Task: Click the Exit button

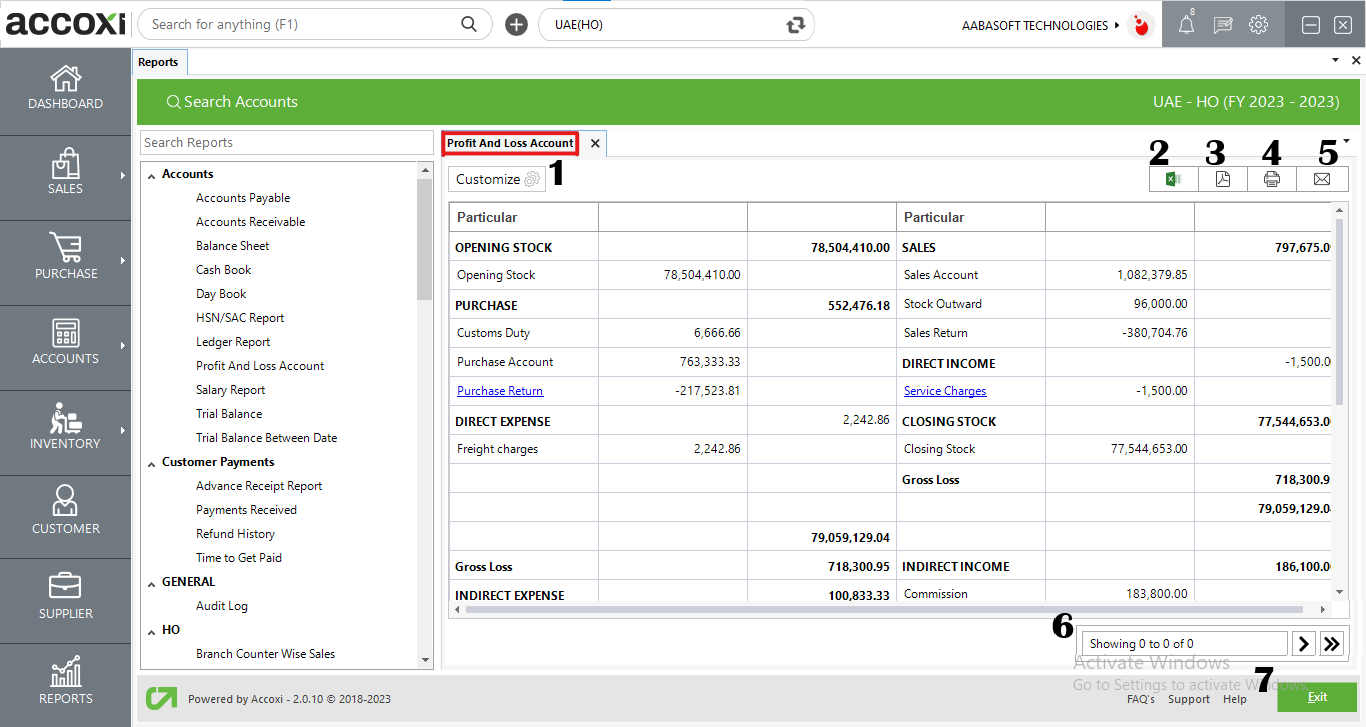Action: click(1317, 697)
